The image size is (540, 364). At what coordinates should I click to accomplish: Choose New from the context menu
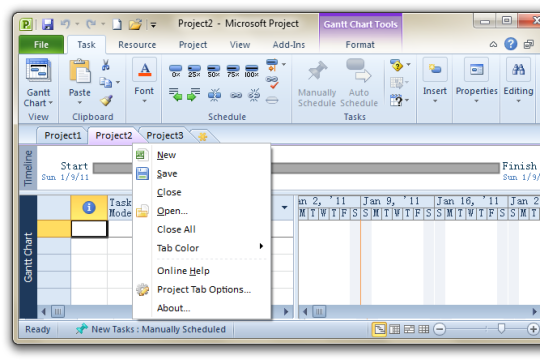[x=201, y=155]
